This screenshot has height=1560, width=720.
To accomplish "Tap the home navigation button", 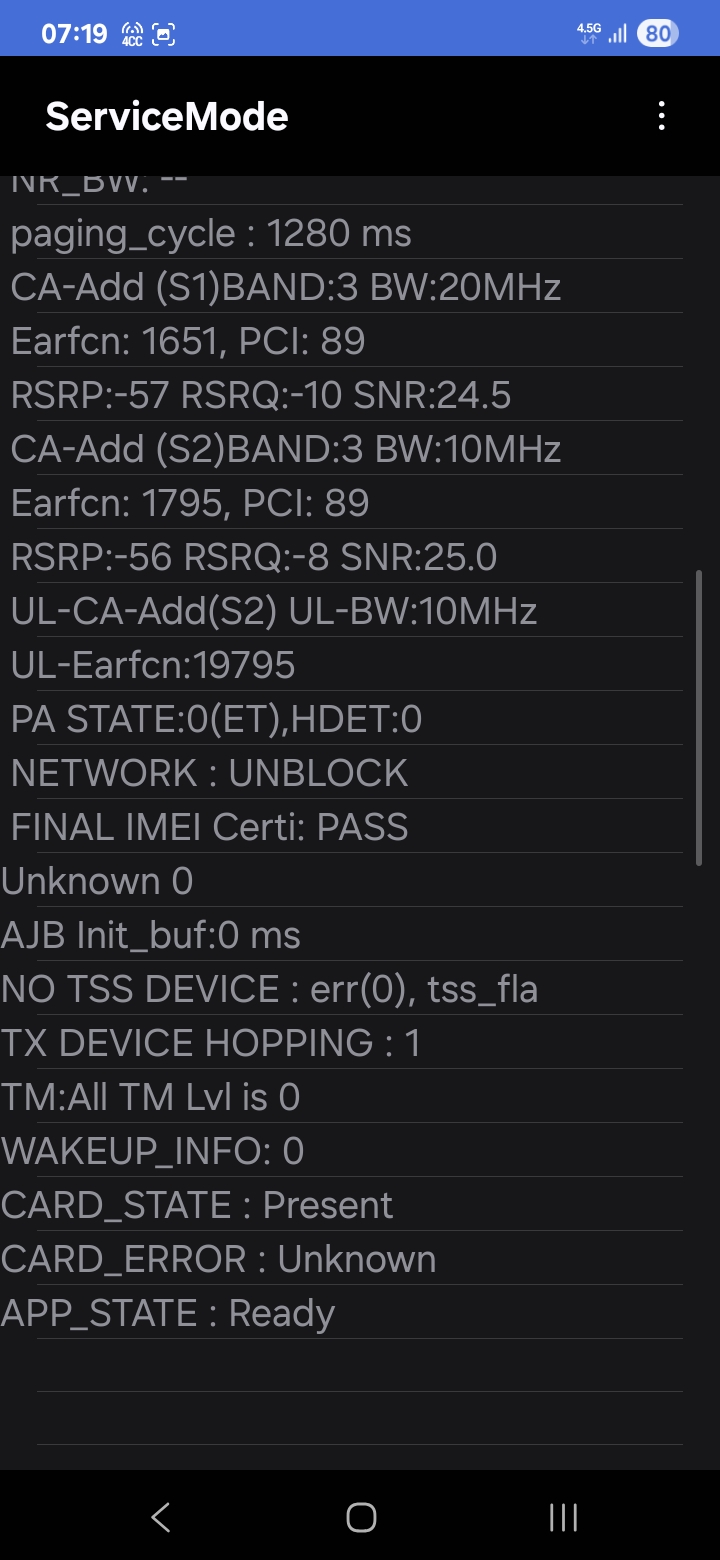I will (361, 1517).
